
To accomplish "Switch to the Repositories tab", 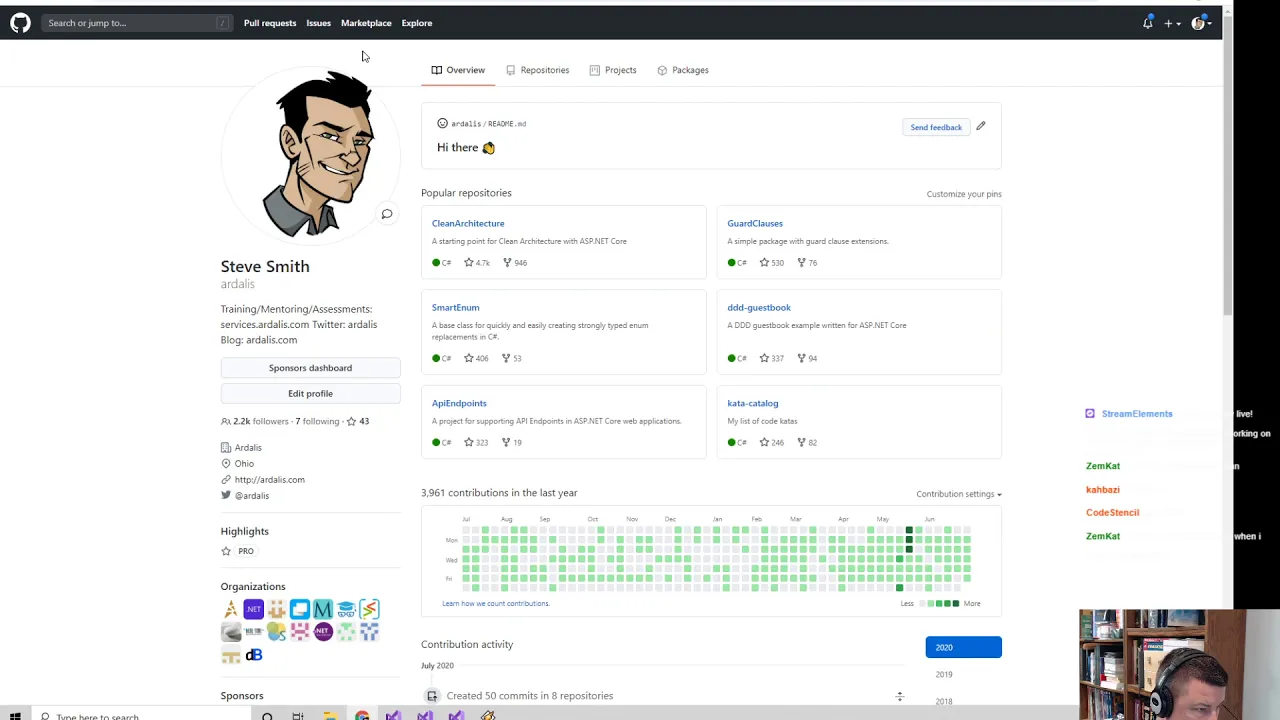I will click(537, 70).
